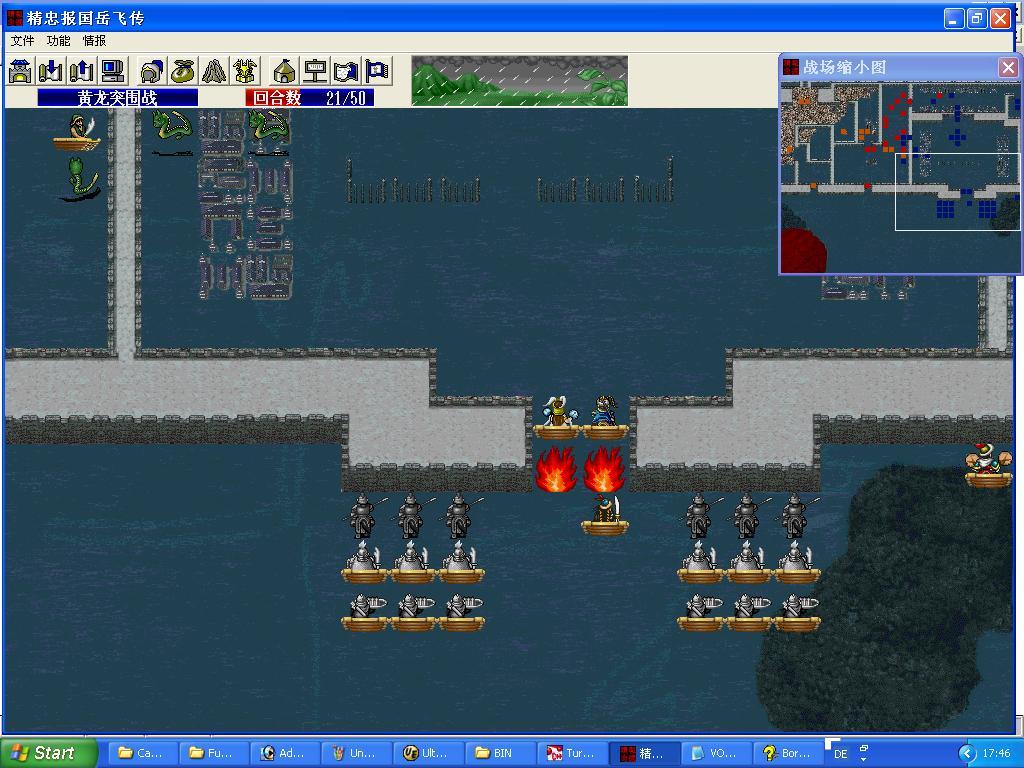Select the green serpent unit below the boatman
The width and height of the screenshot is (1024, 768).
tap(80, 179)
